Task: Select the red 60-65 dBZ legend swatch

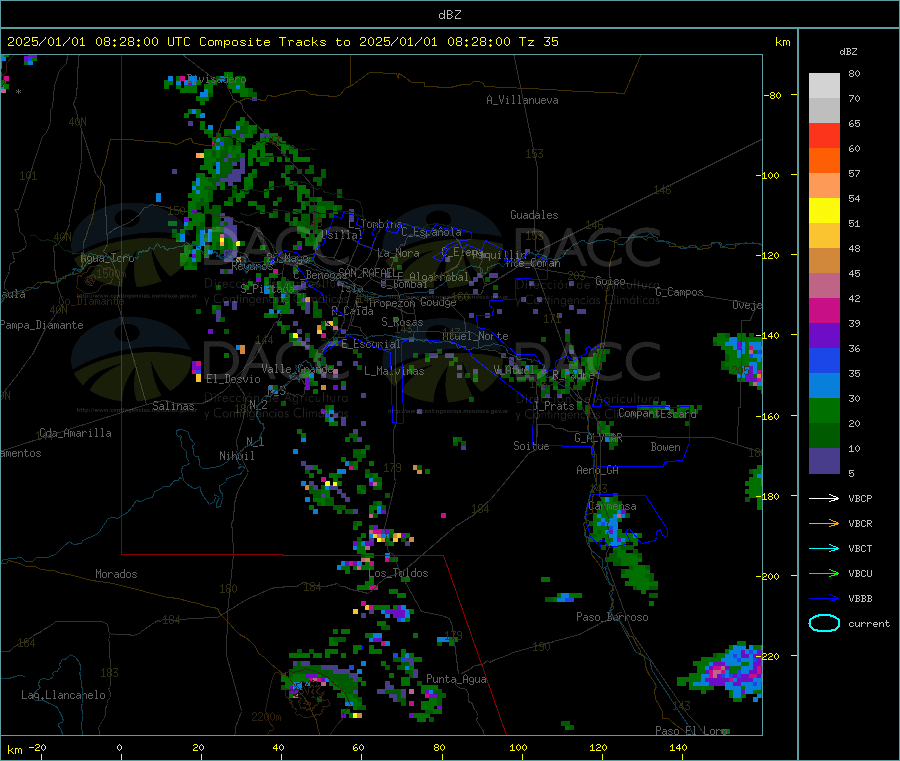Action: point(824,135)
